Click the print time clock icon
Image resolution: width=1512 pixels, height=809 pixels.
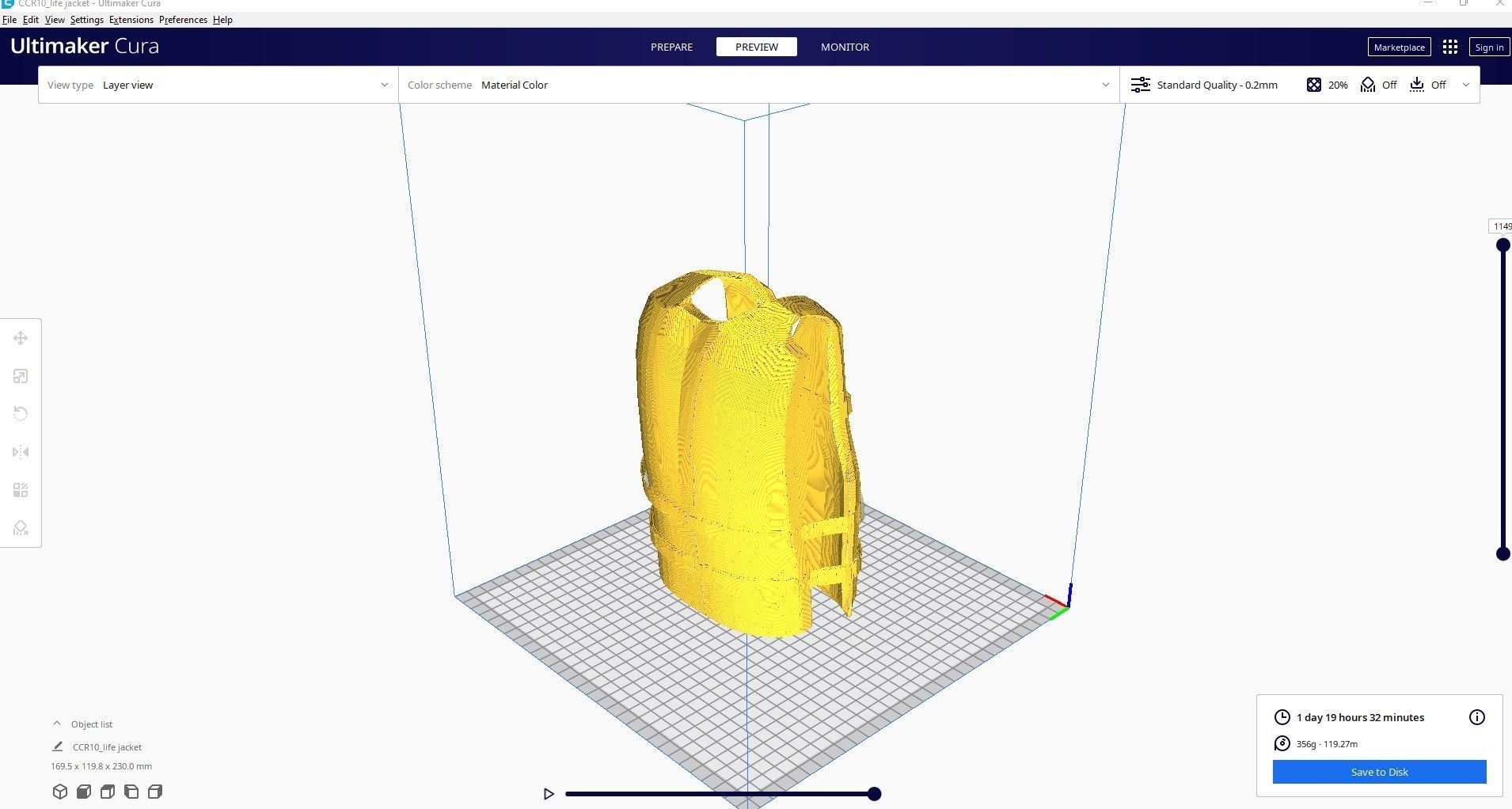point(1282,717)
